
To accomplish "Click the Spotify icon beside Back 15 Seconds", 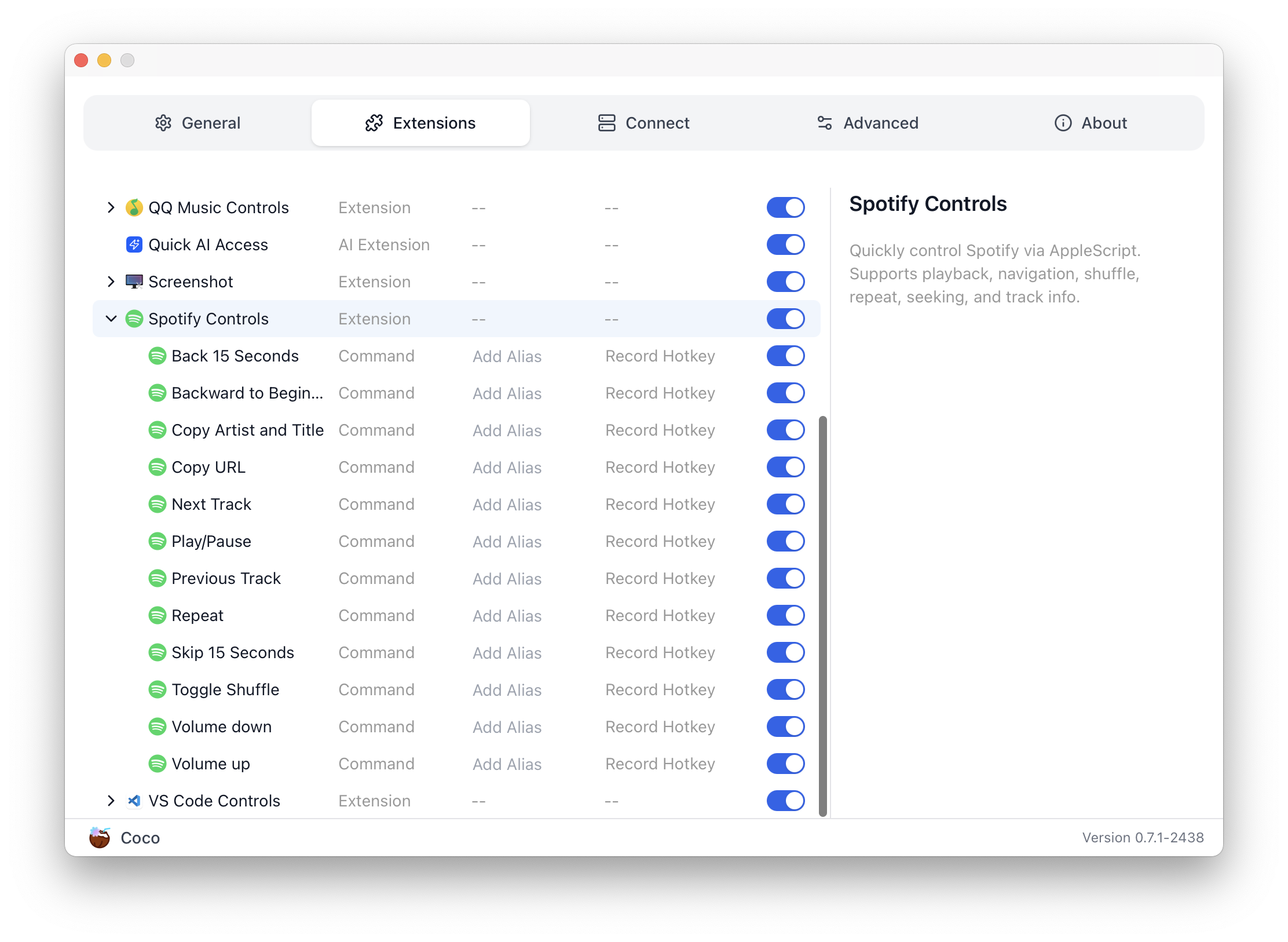I will pos(158,356).
